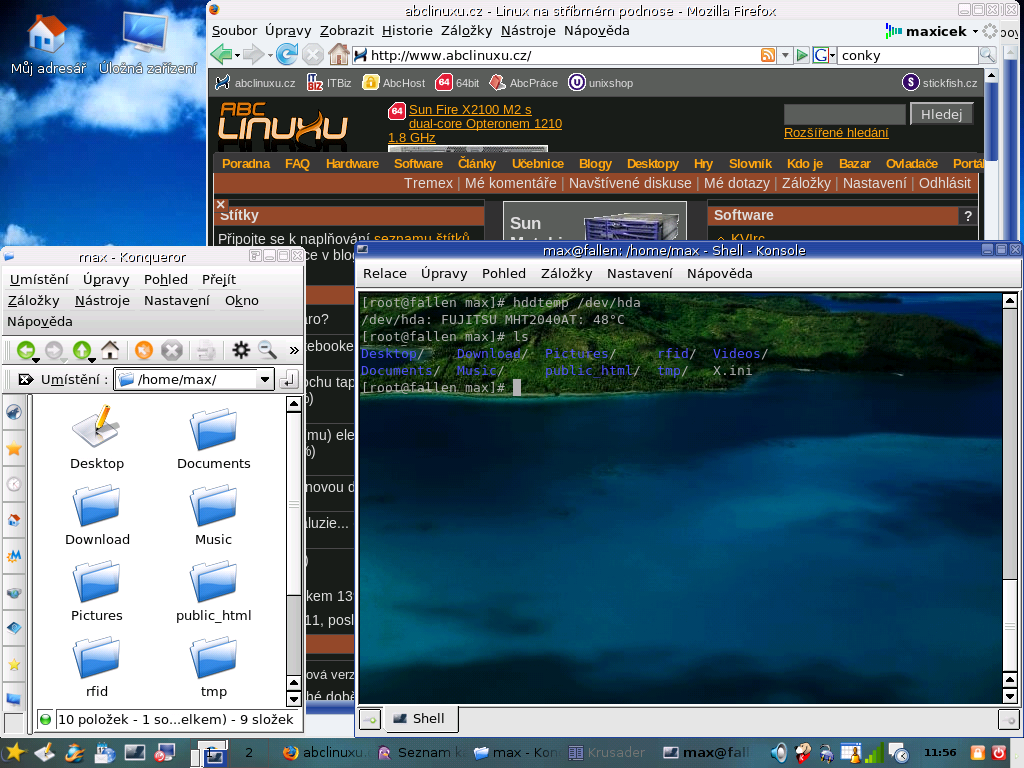Choose search engine in Firefox search box
Image resolution: width=1024 pixels, height=768 pixels.
pos(824,56)
